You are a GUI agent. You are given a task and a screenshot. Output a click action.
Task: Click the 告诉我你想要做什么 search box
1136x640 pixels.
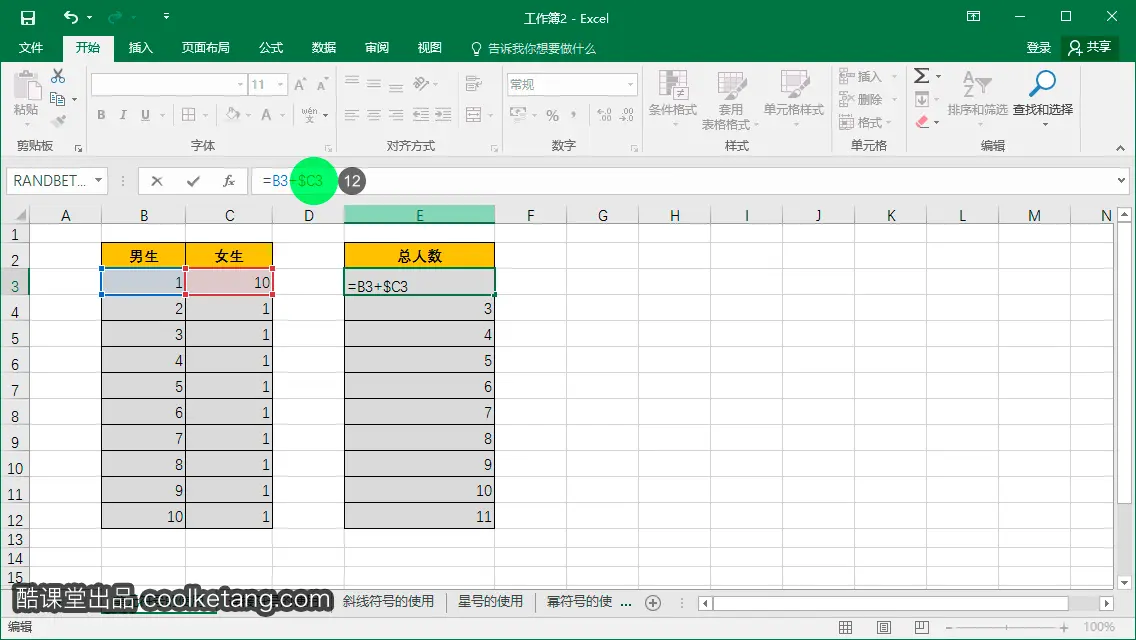pos(533,49)
